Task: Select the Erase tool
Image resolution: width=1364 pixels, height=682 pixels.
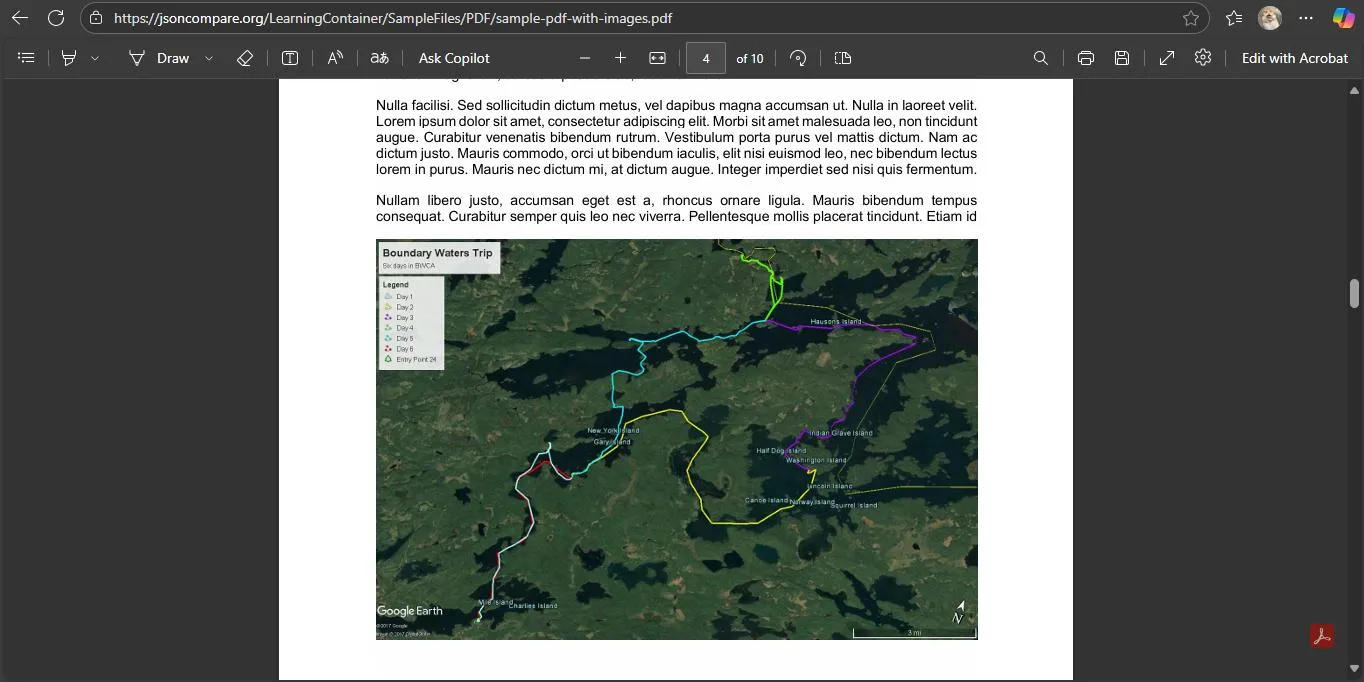Action: coord(245,58)
